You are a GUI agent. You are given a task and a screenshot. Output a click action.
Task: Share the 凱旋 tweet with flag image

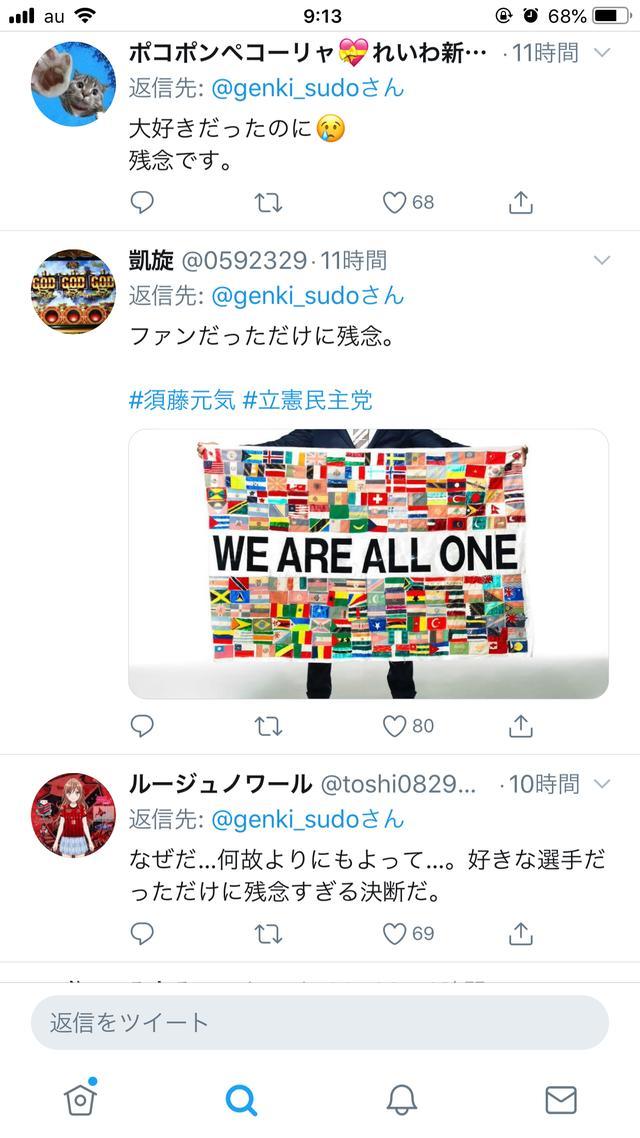(521, 725)
